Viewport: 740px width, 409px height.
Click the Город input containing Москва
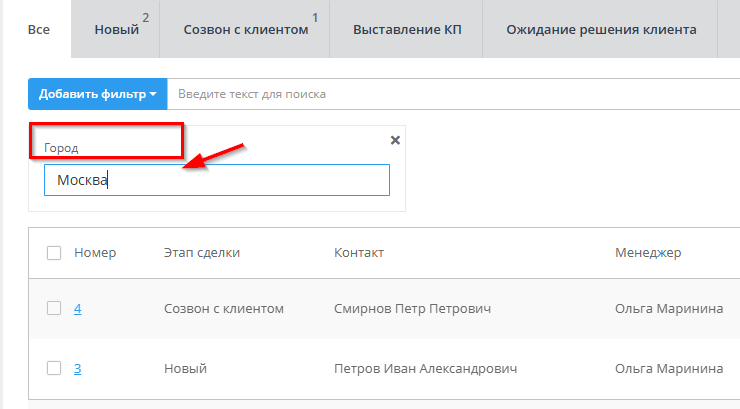click(216, 180)
